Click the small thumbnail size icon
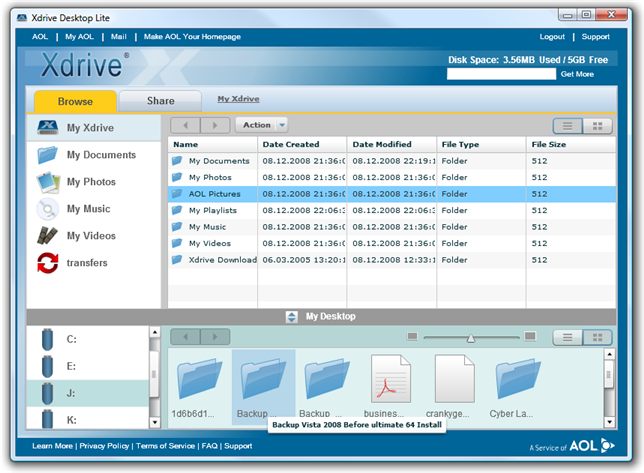The height and width of the screenshot is (473, 644). 412,336
